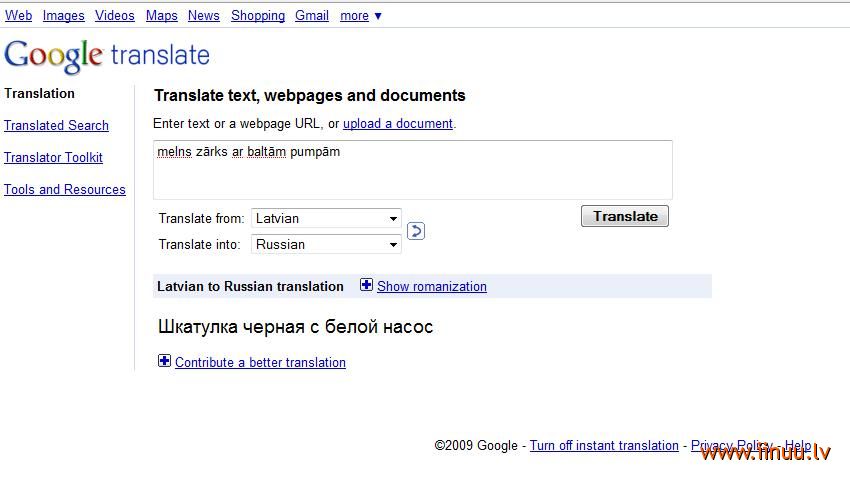This screenshot has height=484, width=850.
Task: Open the Translate into Russian dropdown
Action: pyautogui.click(x=326, y=244)
